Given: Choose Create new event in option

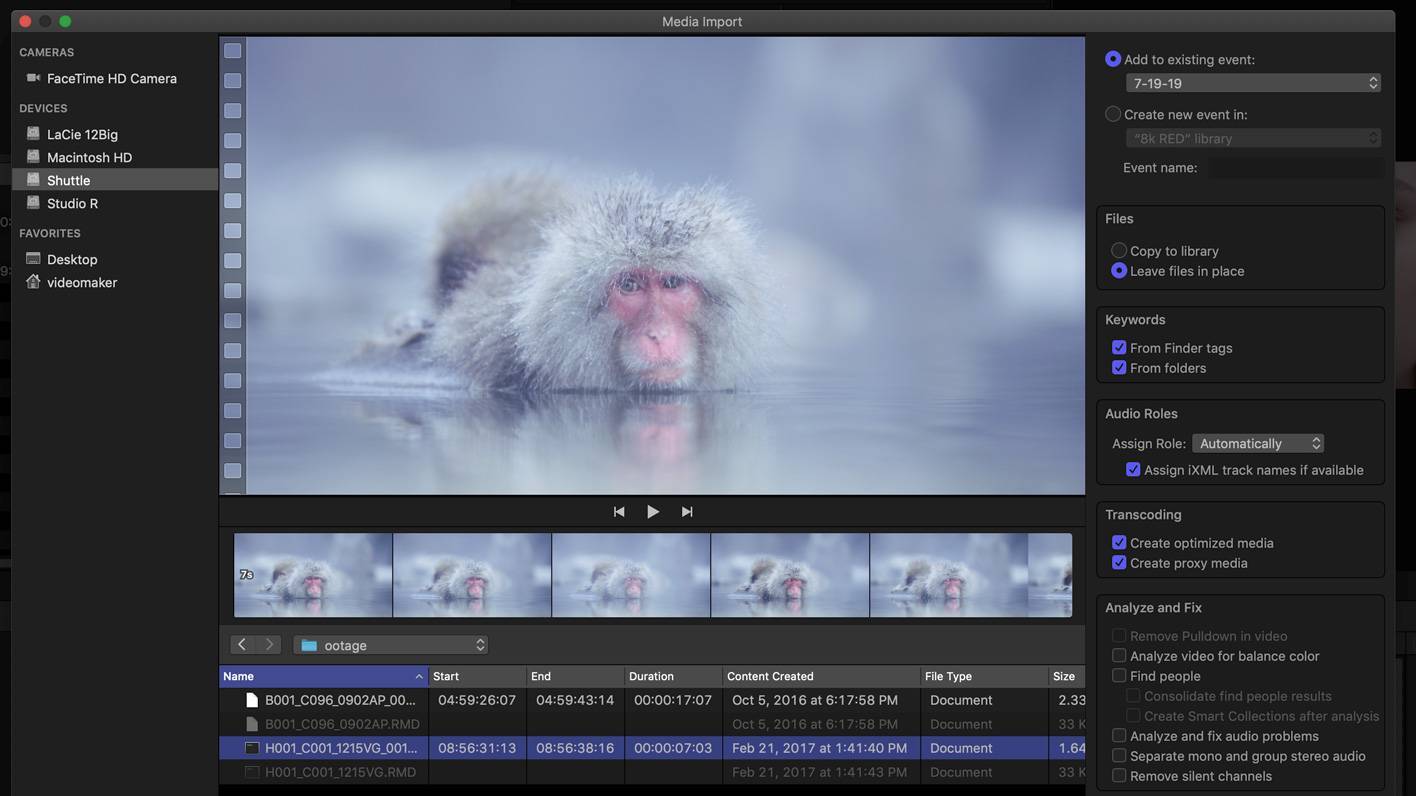Looking at the screenshot, I should pos(1113,114).
